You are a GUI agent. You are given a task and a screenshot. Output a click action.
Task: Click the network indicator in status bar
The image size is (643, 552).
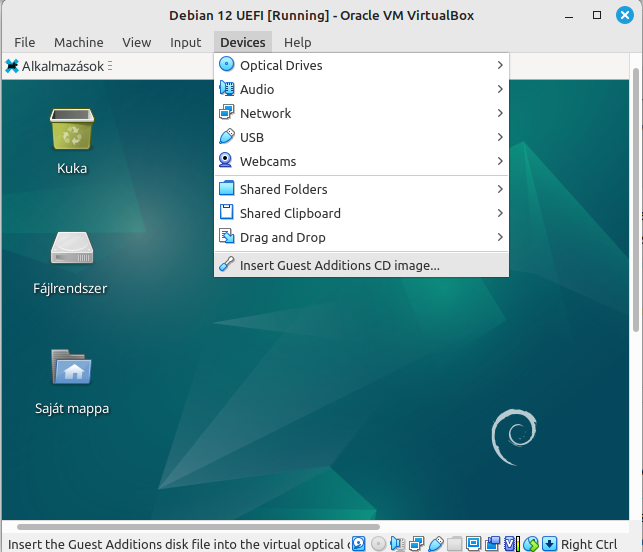(x=417, y=544)
